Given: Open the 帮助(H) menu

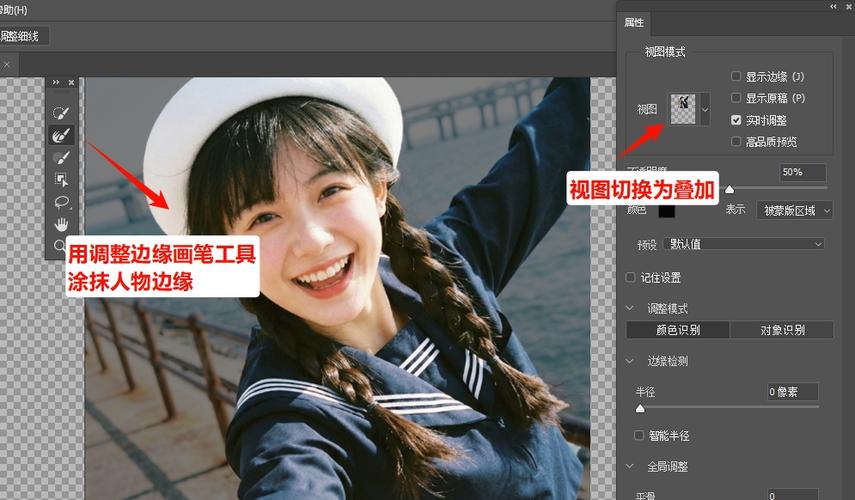Looking at the screenshot, I should tap(13, 10).
